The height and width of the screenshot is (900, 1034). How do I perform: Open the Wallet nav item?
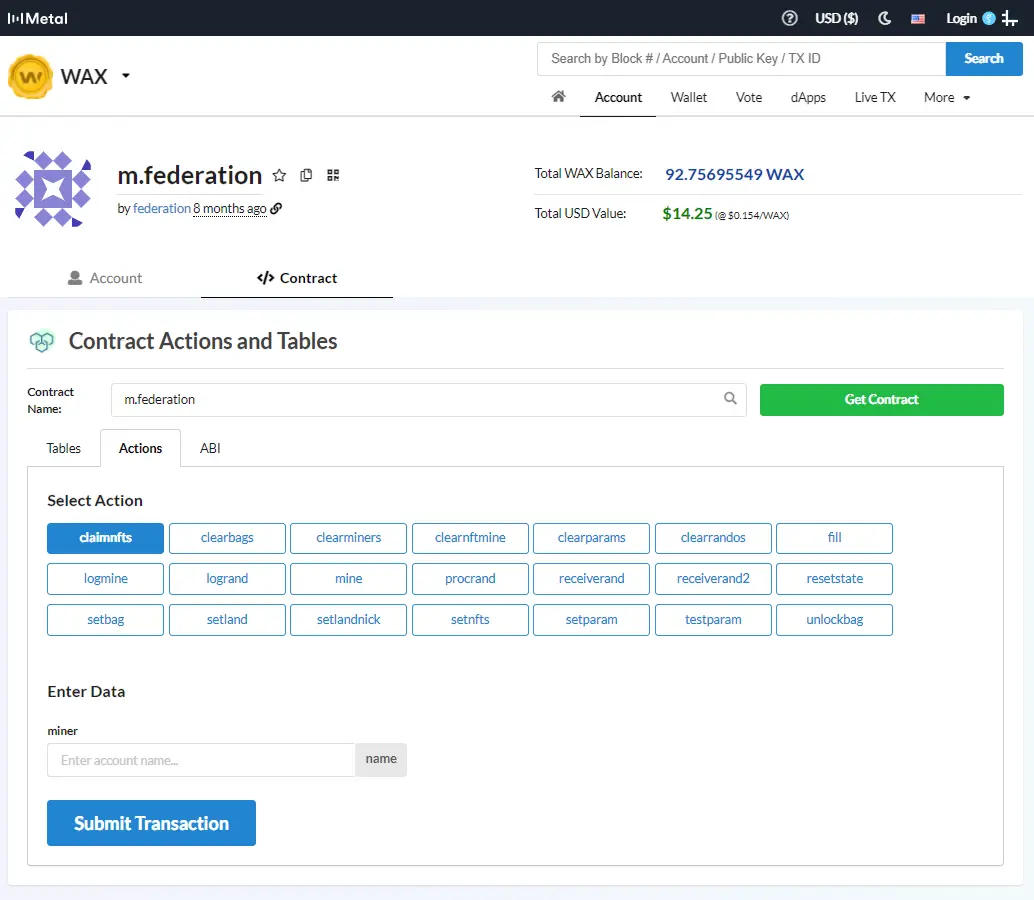pos(688,98)
